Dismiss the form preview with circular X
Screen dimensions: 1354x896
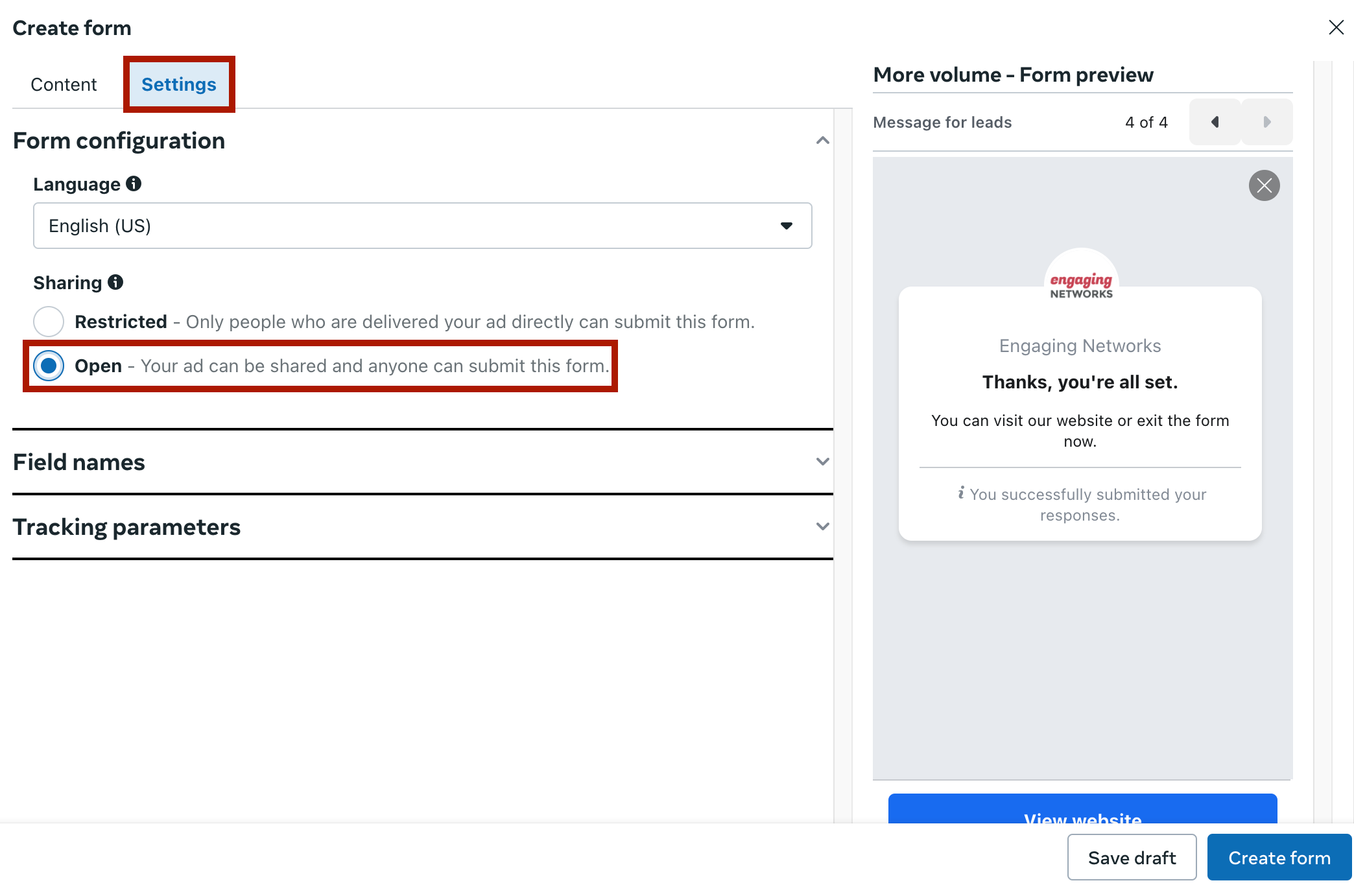click(1264, 186)
